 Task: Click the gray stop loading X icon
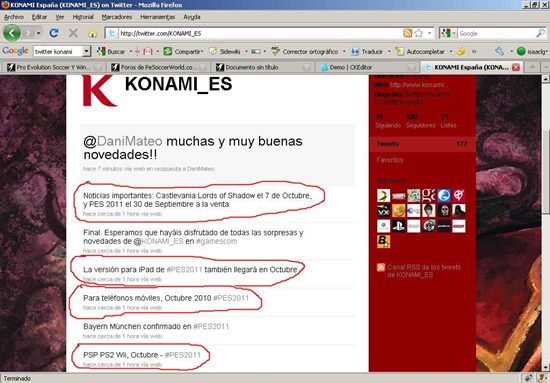pos(73,33)
